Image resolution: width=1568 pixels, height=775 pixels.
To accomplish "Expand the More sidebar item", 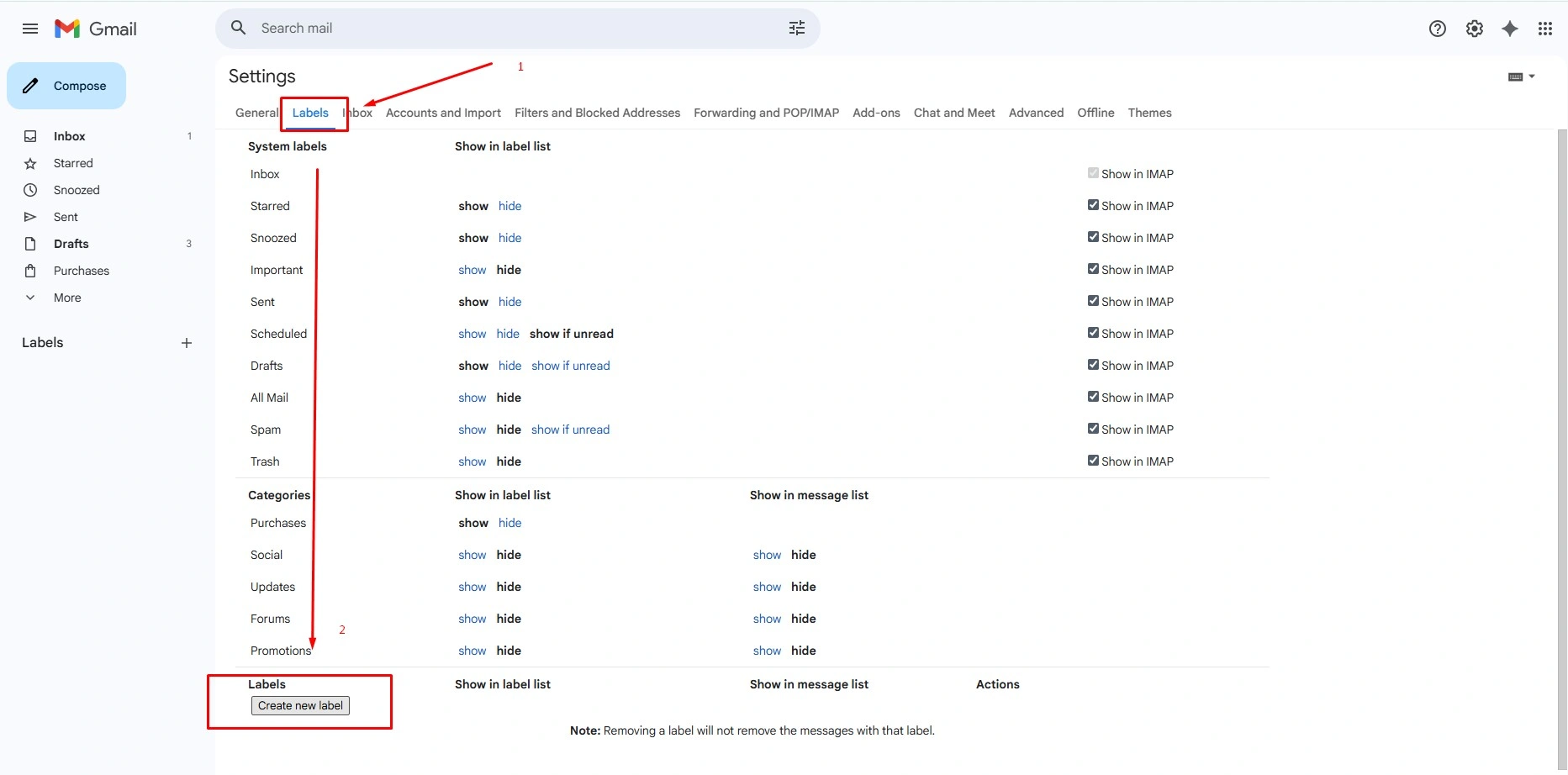I will [67, 298].
